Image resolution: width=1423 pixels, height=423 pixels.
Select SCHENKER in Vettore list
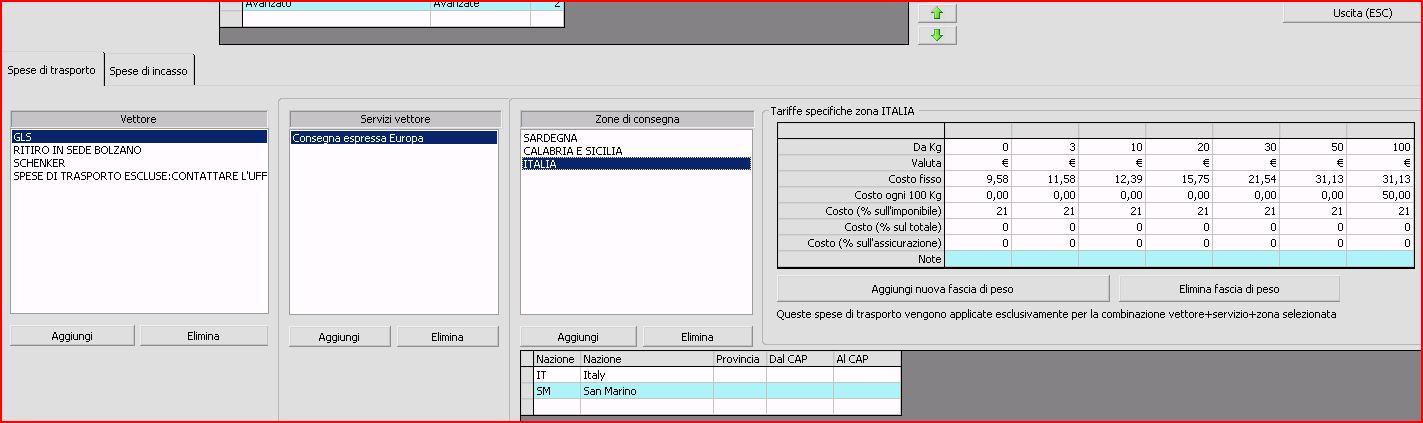coord(139,163)
